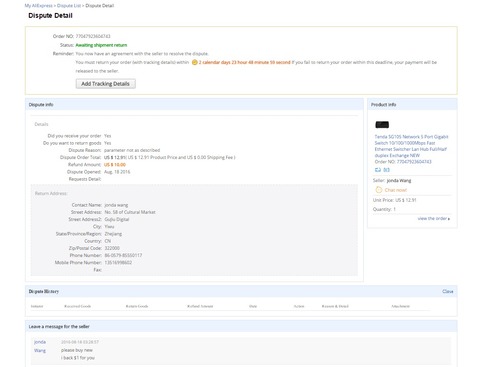Screen dimensions: 480x367
Task: Click the message count (0) link
Action: [386, 170]
